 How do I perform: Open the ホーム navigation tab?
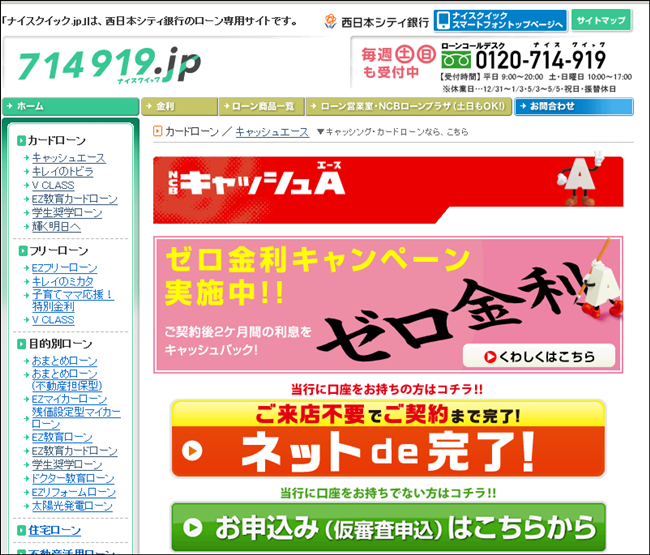click(x=70, y=107)
